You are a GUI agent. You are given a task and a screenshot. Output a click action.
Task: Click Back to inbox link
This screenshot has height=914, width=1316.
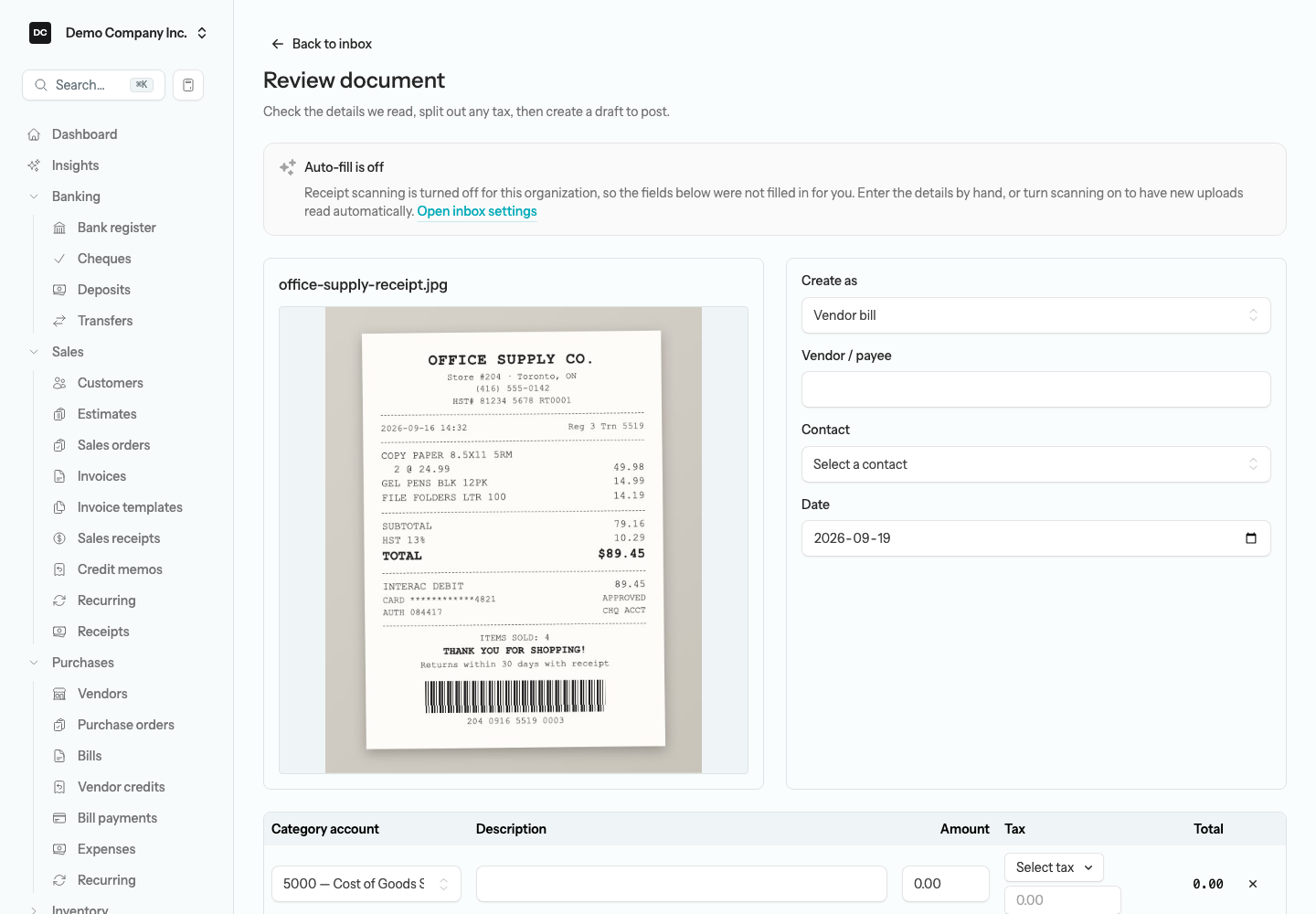click(322, 44)
